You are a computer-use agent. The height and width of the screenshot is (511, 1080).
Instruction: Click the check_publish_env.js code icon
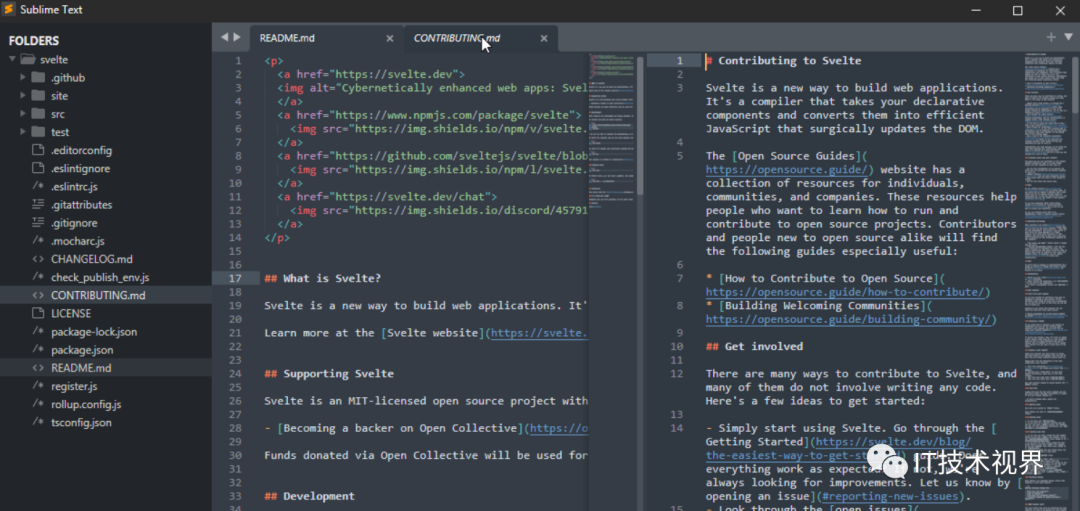[38, 278]
